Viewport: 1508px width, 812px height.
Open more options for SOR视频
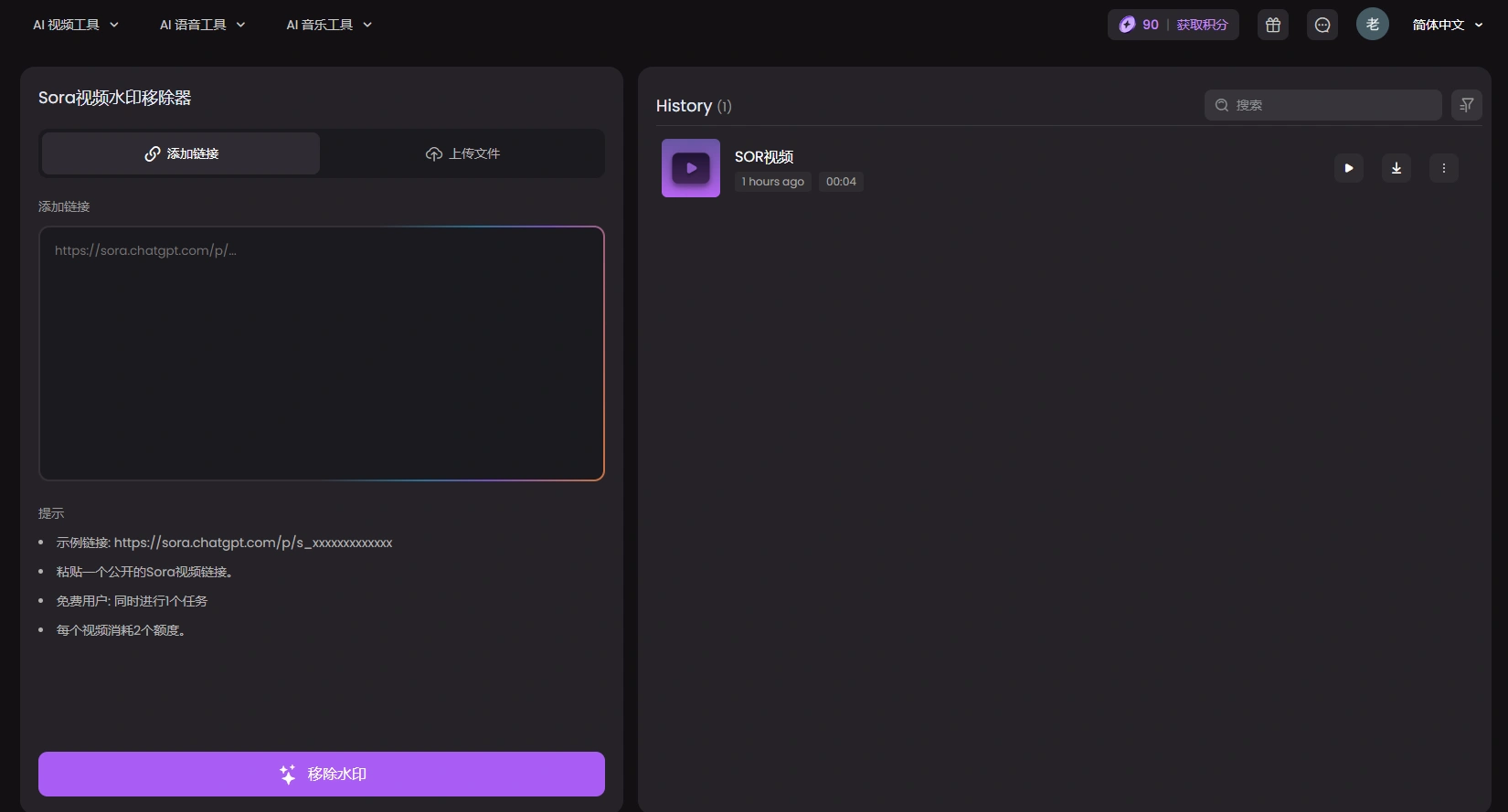coord(1443,168)
